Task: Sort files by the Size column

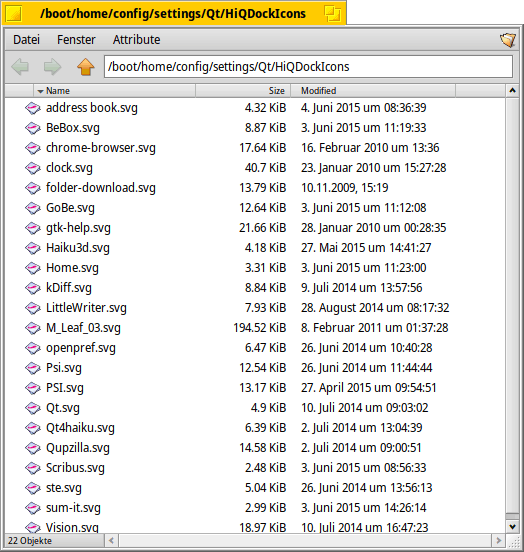Action: point(243,91)
